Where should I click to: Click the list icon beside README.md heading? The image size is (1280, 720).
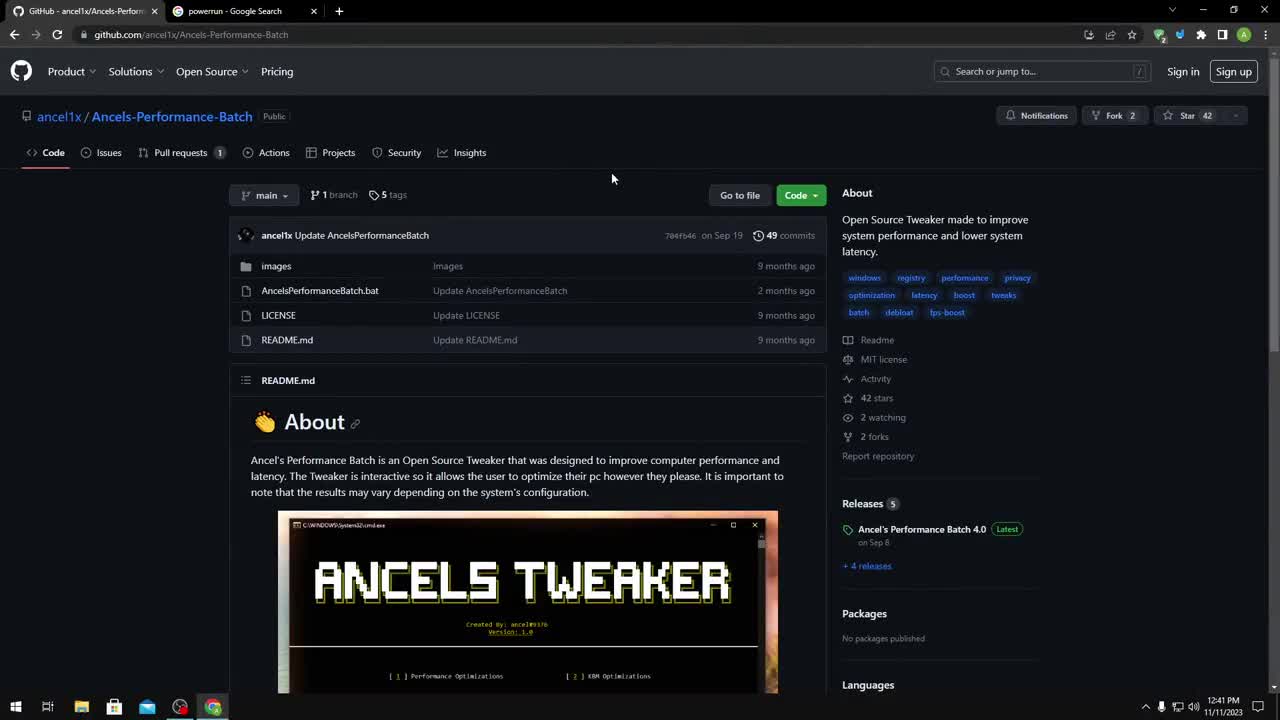click(246, 380)
